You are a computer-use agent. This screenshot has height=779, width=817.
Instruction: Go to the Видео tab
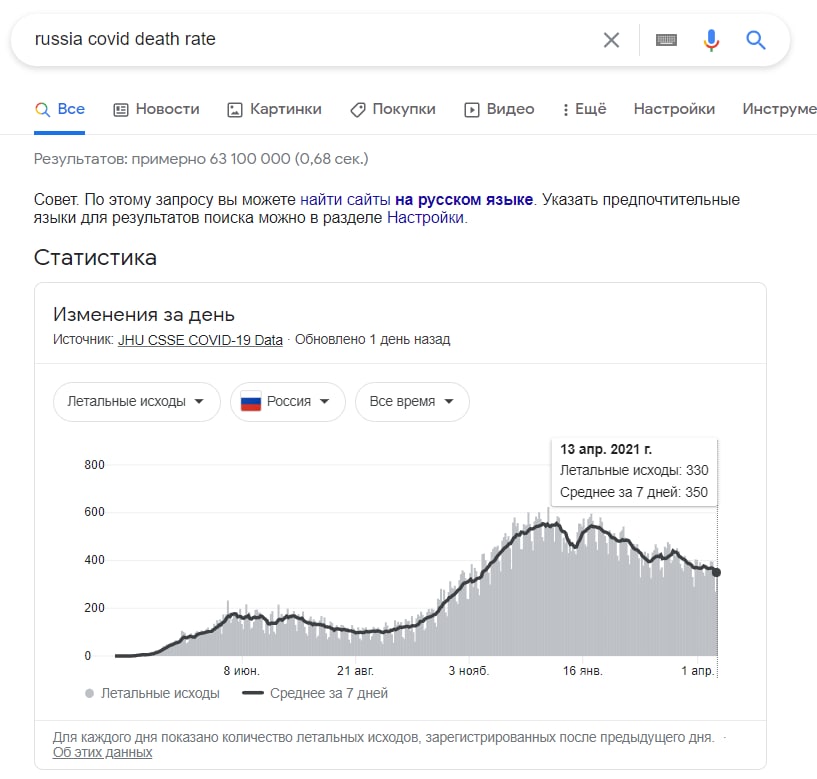(x=499, y=109)
